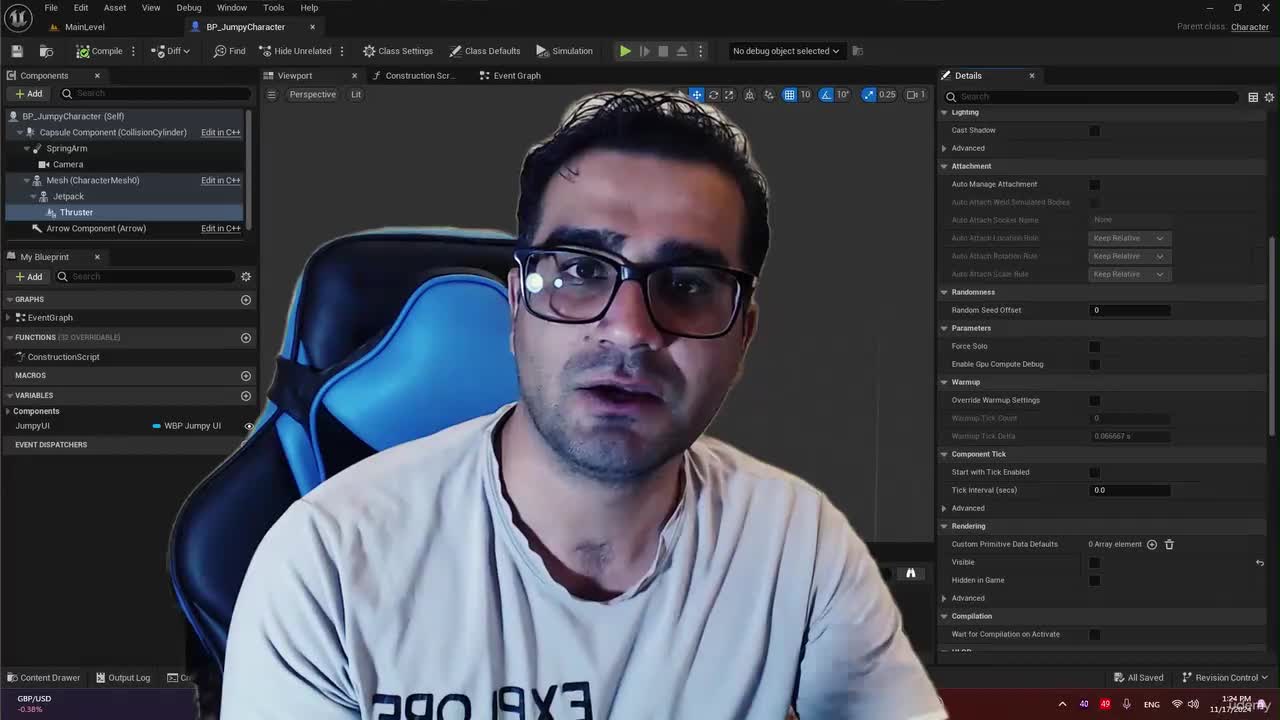The height and width of the screenshot is (720, 1280).
Task: Open Edit in C++ for Mesh component
Action: [x=220, y=180]
